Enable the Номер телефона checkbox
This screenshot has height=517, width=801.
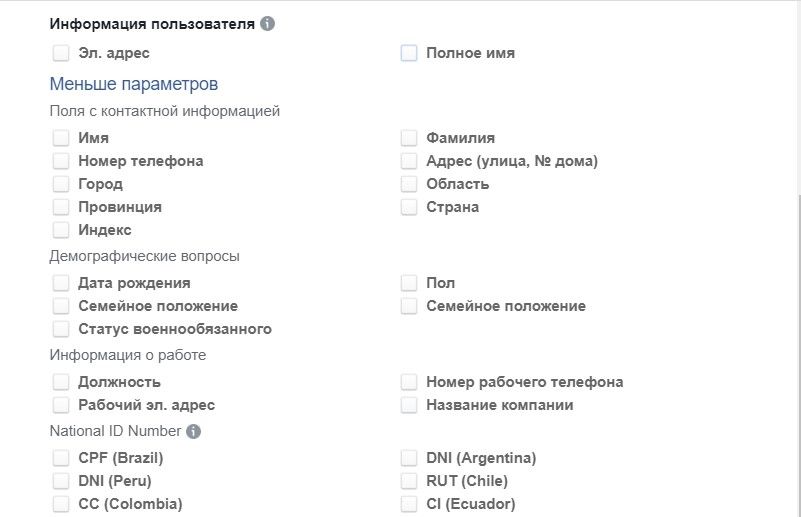point(61,160)
